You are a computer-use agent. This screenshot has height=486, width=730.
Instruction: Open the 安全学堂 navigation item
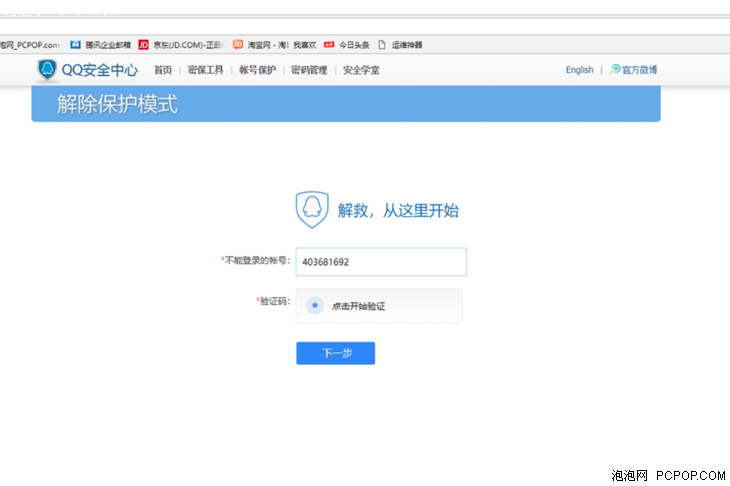pos(361,70)
